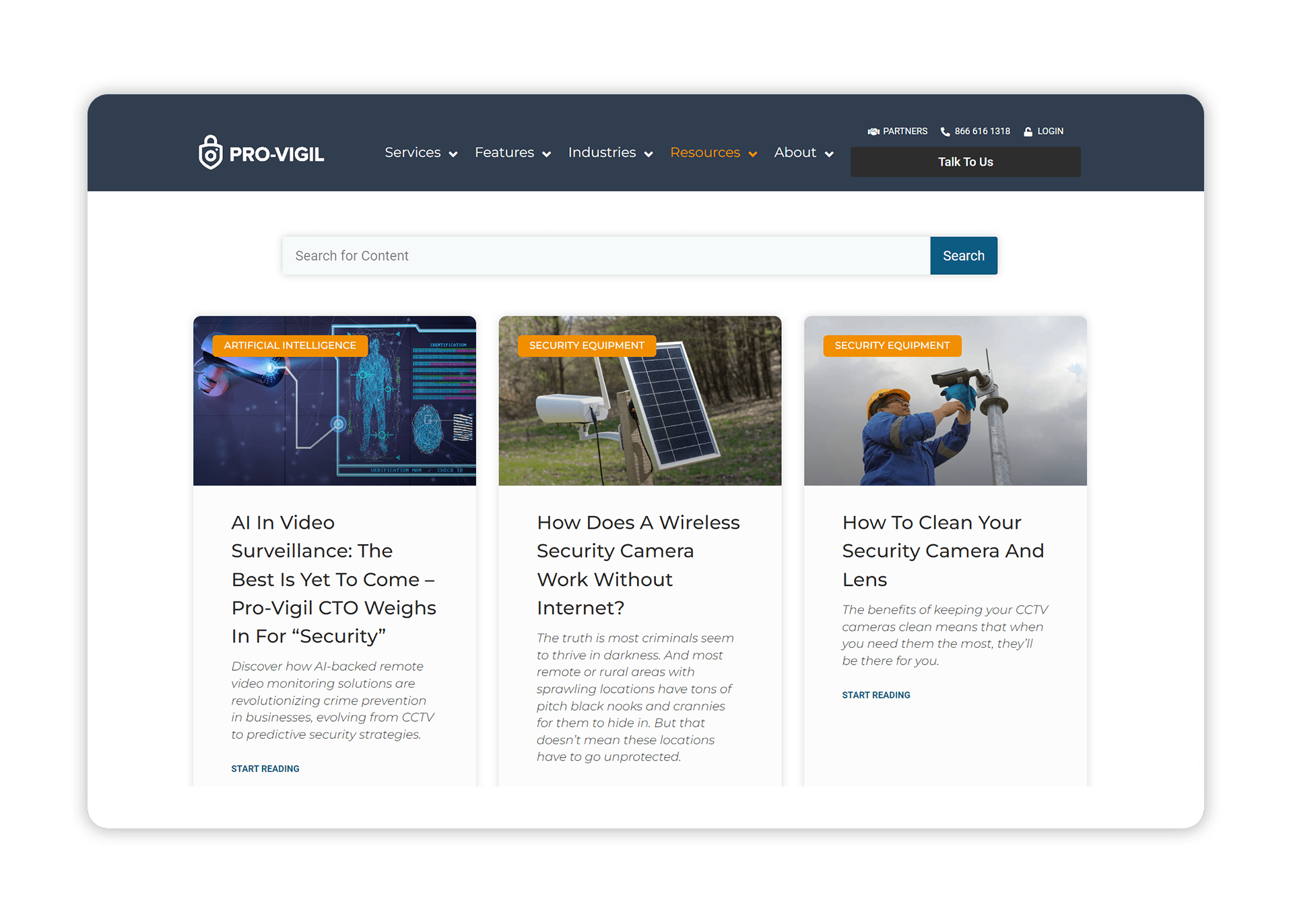
Task: Click the Search button
Action: [x=963, y=255]
